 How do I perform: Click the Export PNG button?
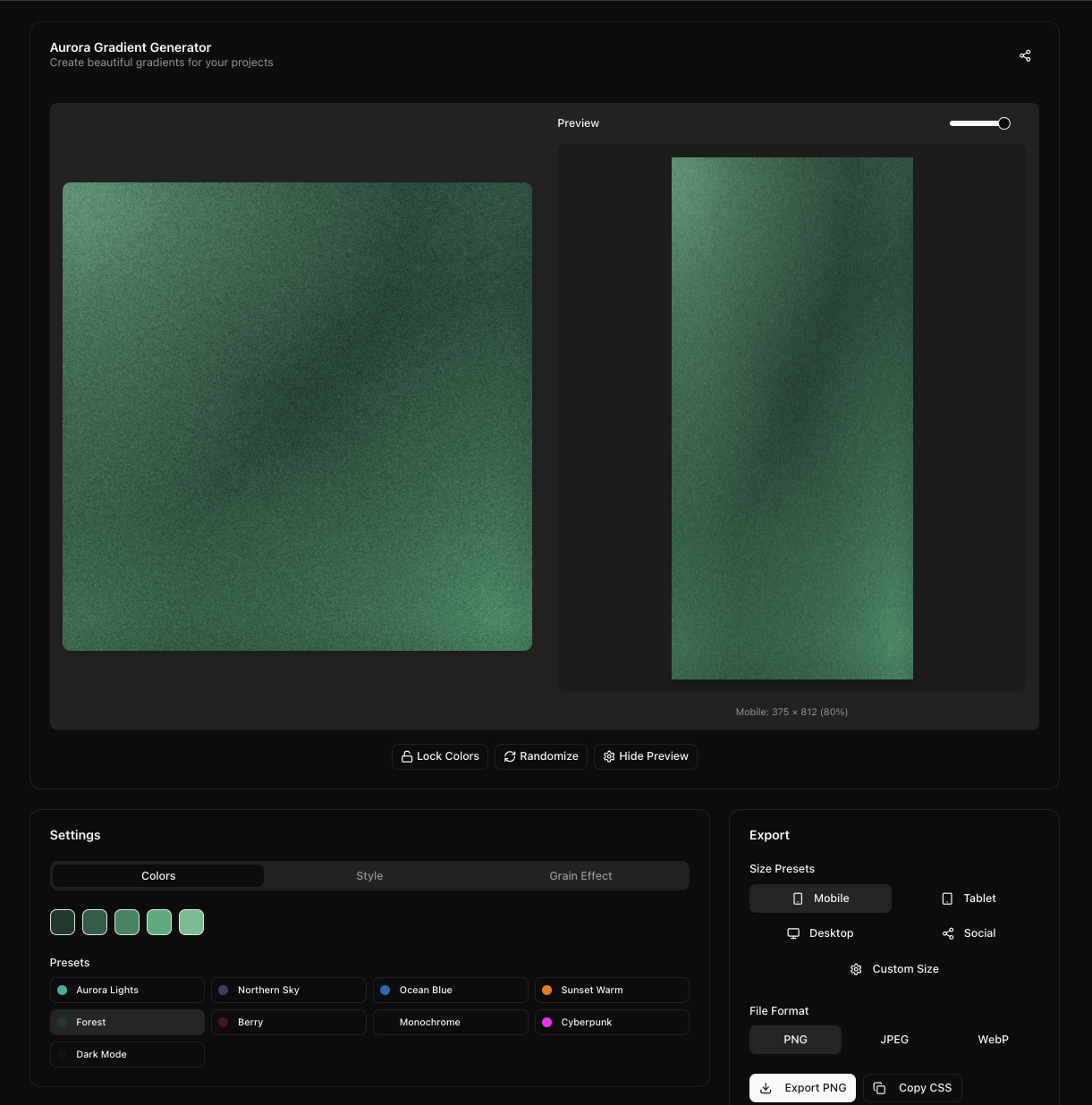803,1088
